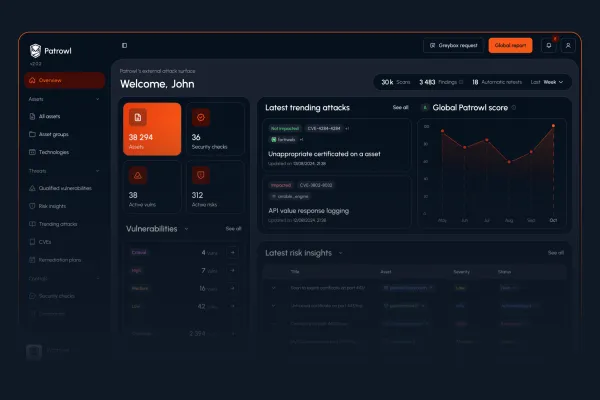Open the Last Week period dropdown
The image size is (600, 400).
click(547, 81)
